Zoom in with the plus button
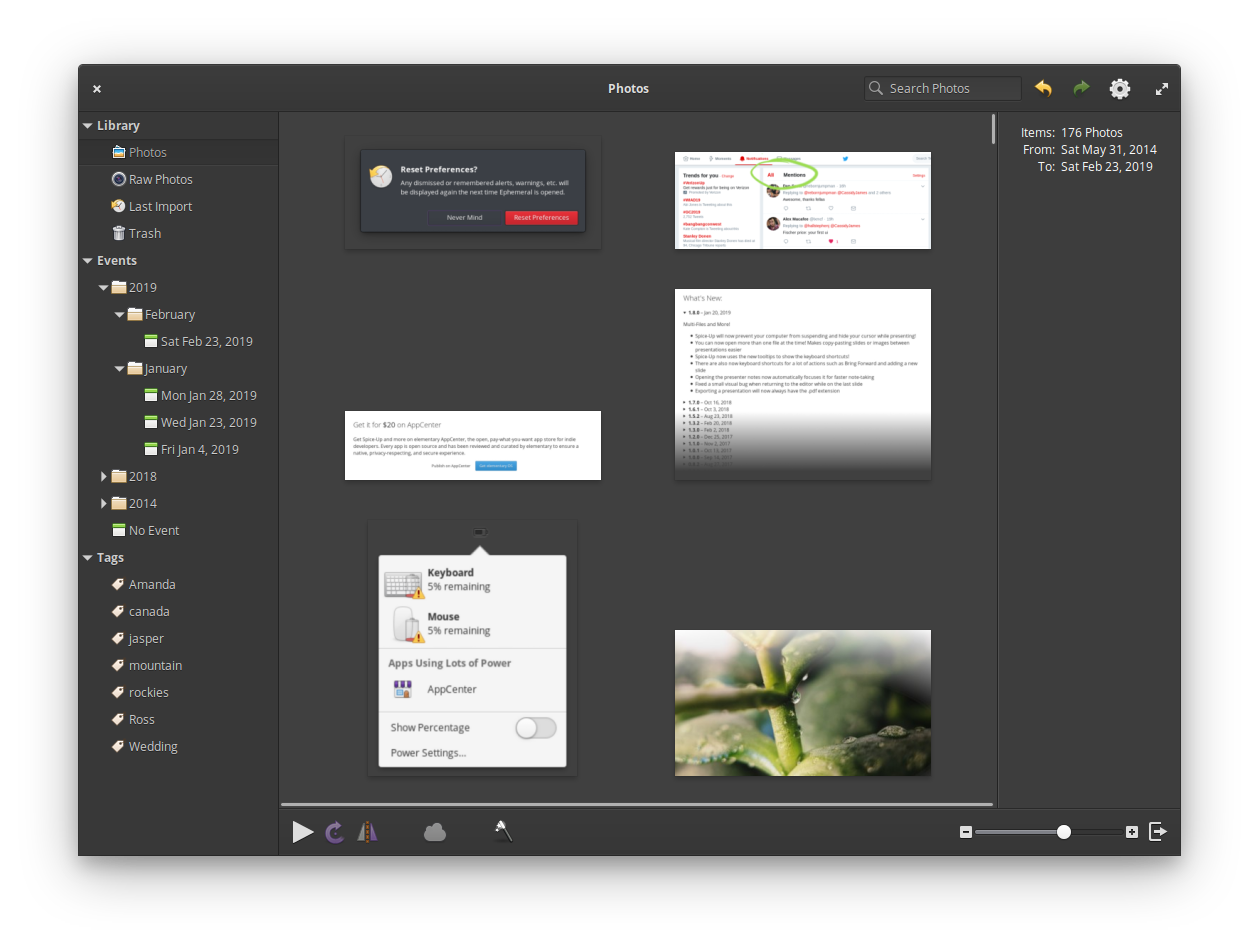 click(1131, 831)
